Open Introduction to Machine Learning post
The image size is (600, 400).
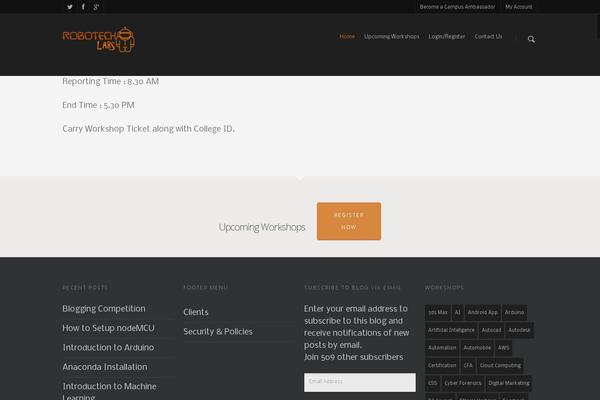[x=109, y=391]
